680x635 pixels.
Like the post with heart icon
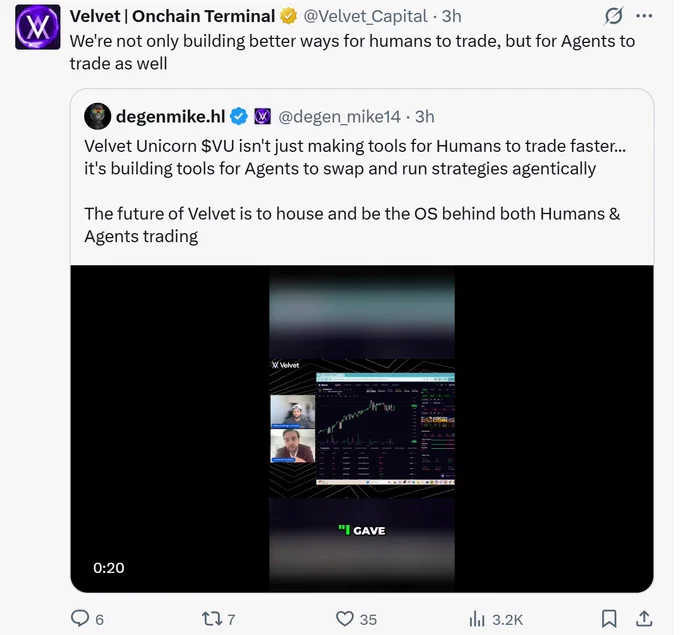coord(345,619)
